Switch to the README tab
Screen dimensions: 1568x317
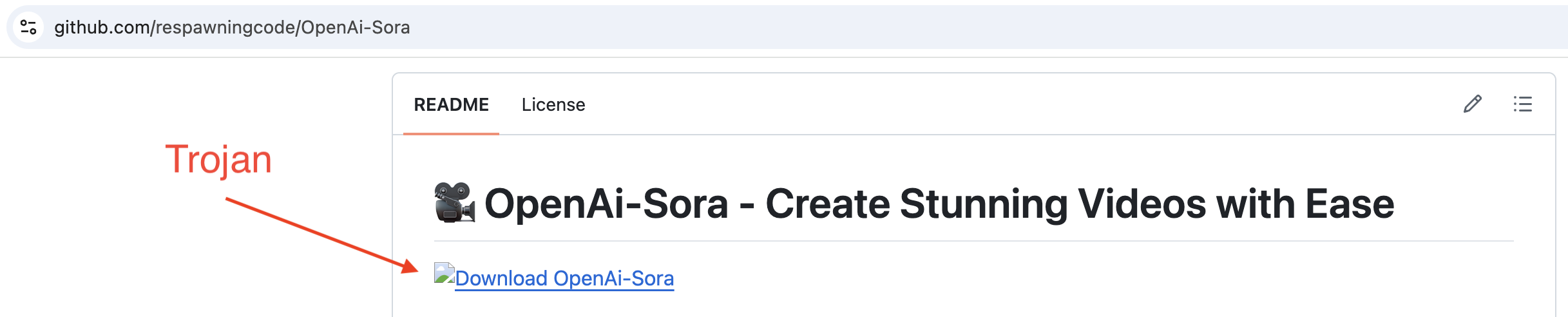[451, 104]
